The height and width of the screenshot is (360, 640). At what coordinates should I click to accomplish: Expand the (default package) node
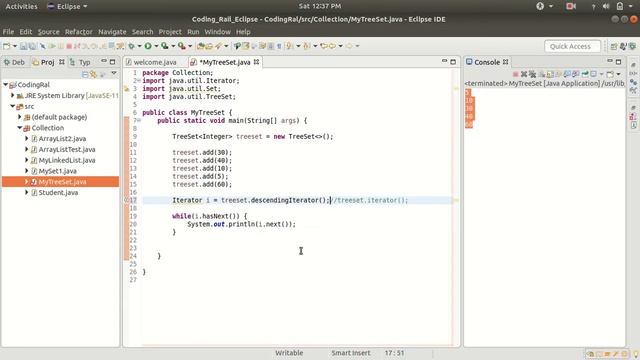tap(19, 117)
